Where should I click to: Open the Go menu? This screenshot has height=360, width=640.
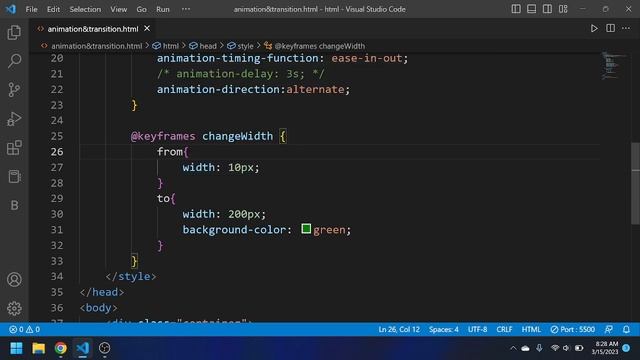[141, 9]
